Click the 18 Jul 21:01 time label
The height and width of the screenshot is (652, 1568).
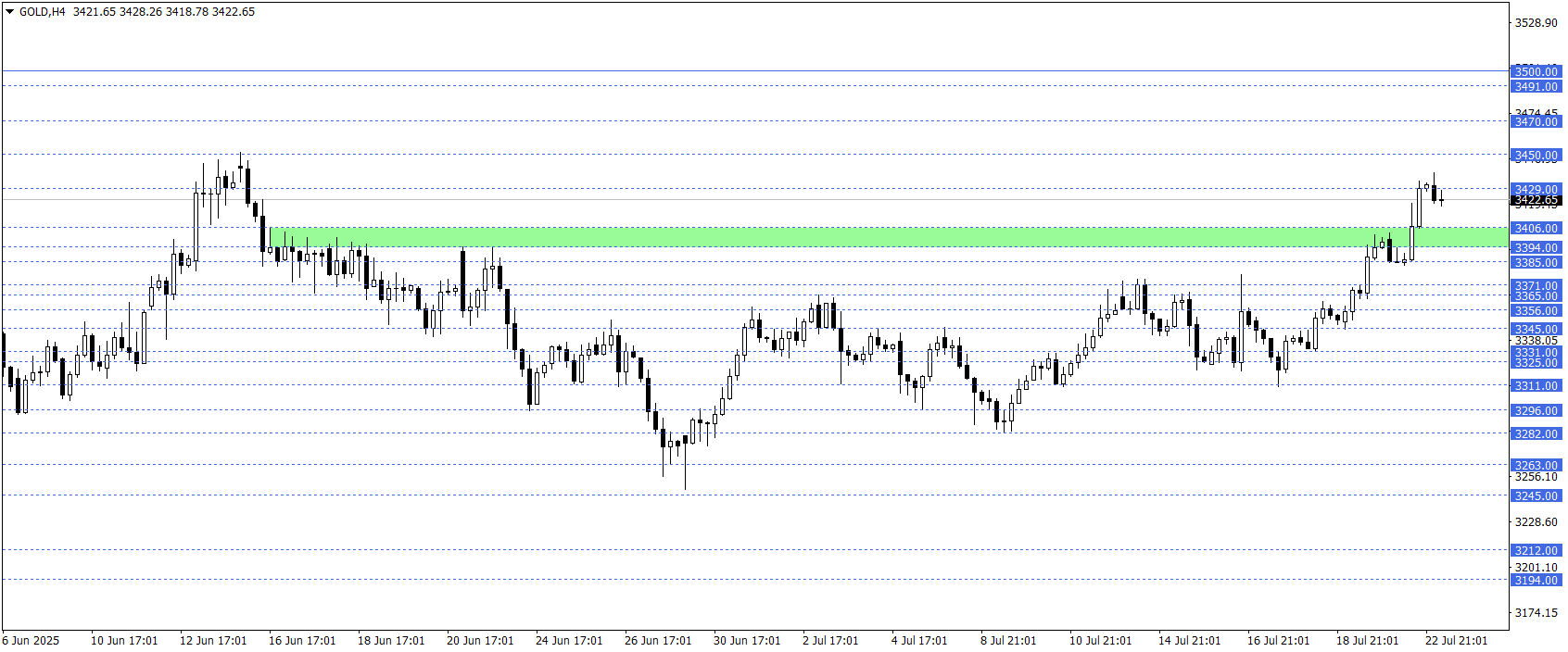click(1367, 641)
